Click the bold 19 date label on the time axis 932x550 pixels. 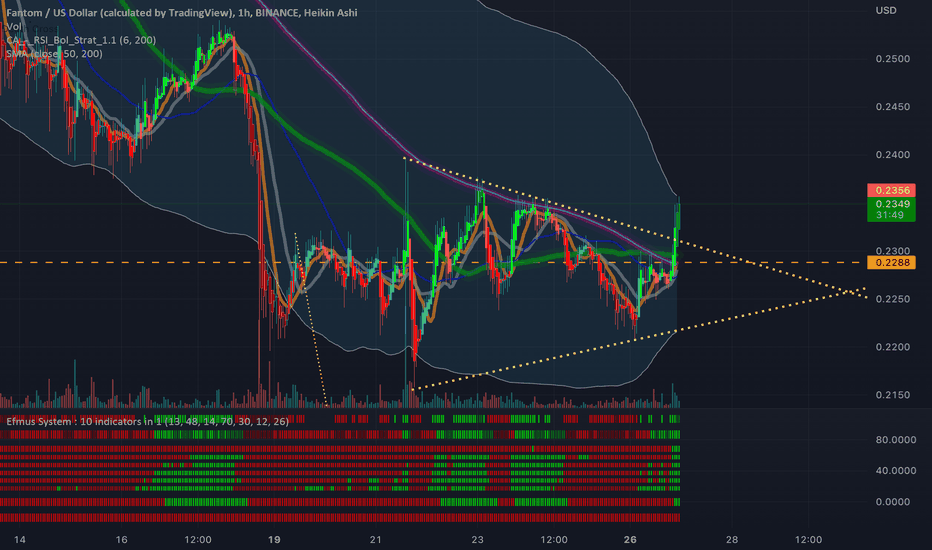pyautogui.click(x=274, y=540)
